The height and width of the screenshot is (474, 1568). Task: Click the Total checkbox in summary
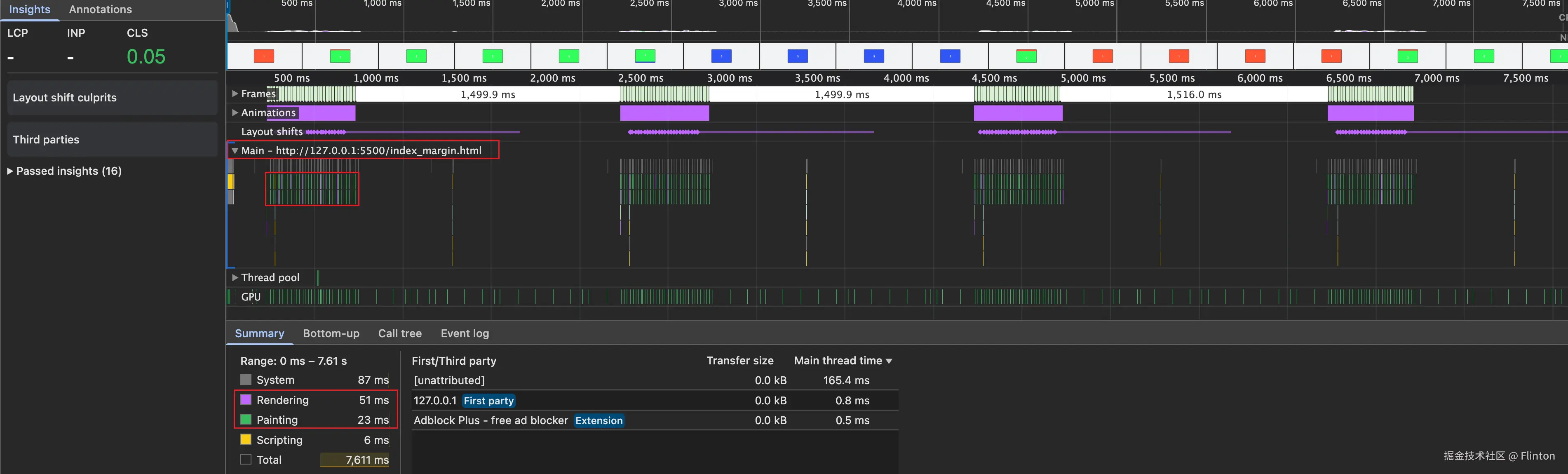click(x=246, y=460)
